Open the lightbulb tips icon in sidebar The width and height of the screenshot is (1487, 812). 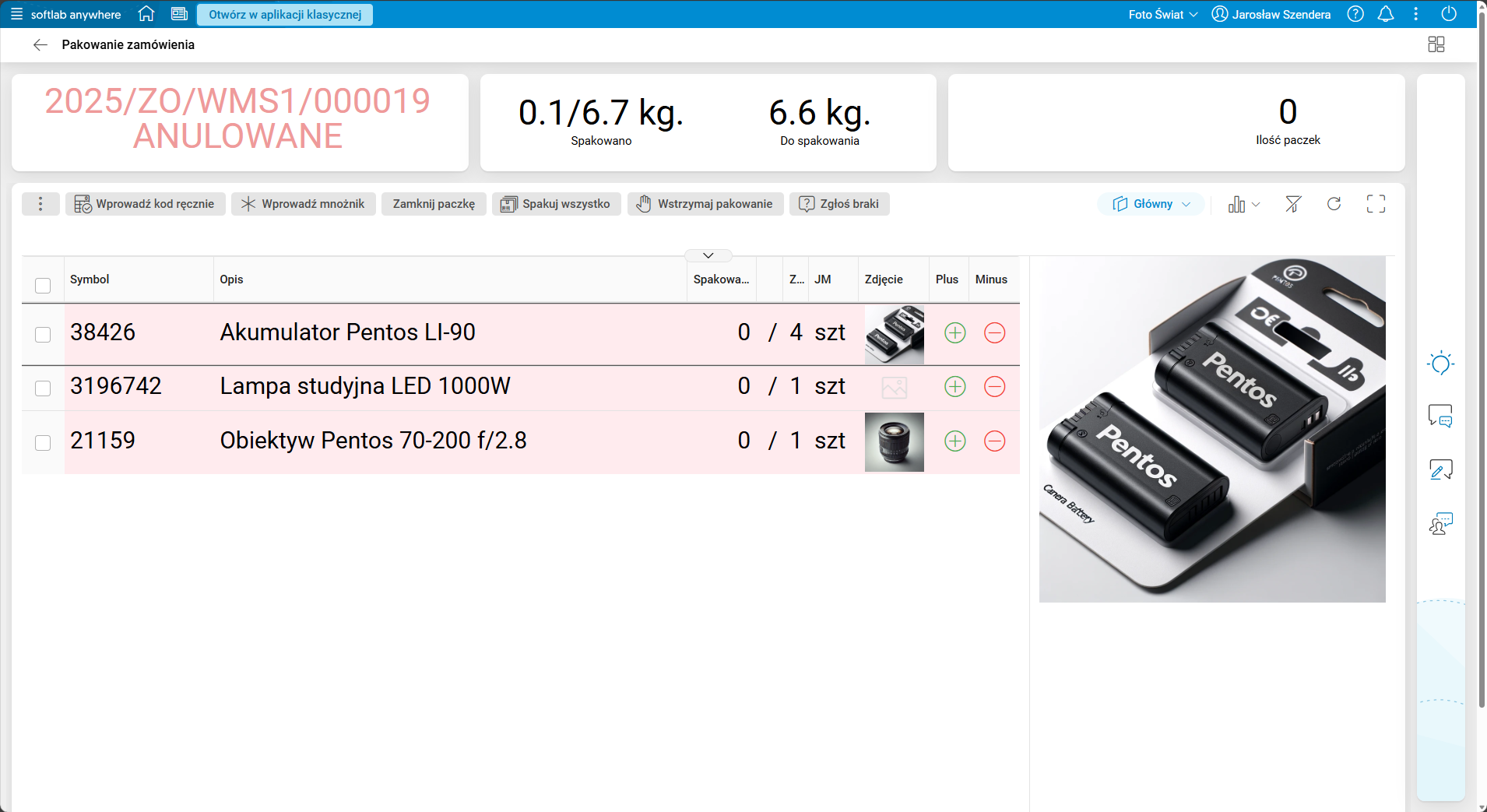1441,364
